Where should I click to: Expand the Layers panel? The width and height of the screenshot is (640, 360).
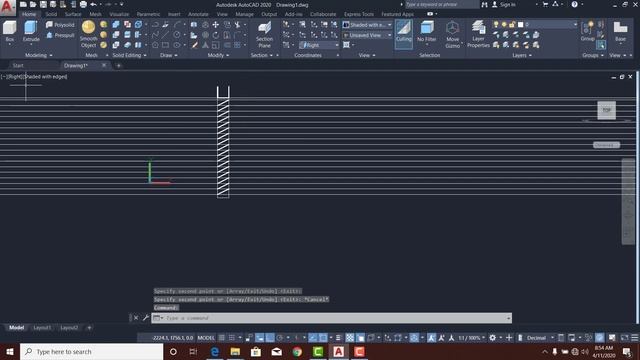pyautogui.click(x=522, y=55)
